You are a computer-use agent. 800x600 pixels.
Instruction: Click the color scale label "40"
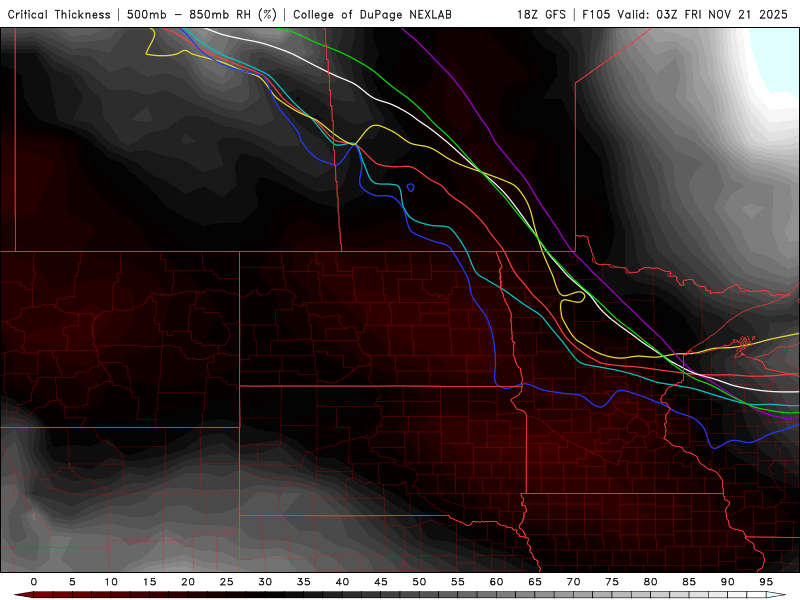[342, 582]
